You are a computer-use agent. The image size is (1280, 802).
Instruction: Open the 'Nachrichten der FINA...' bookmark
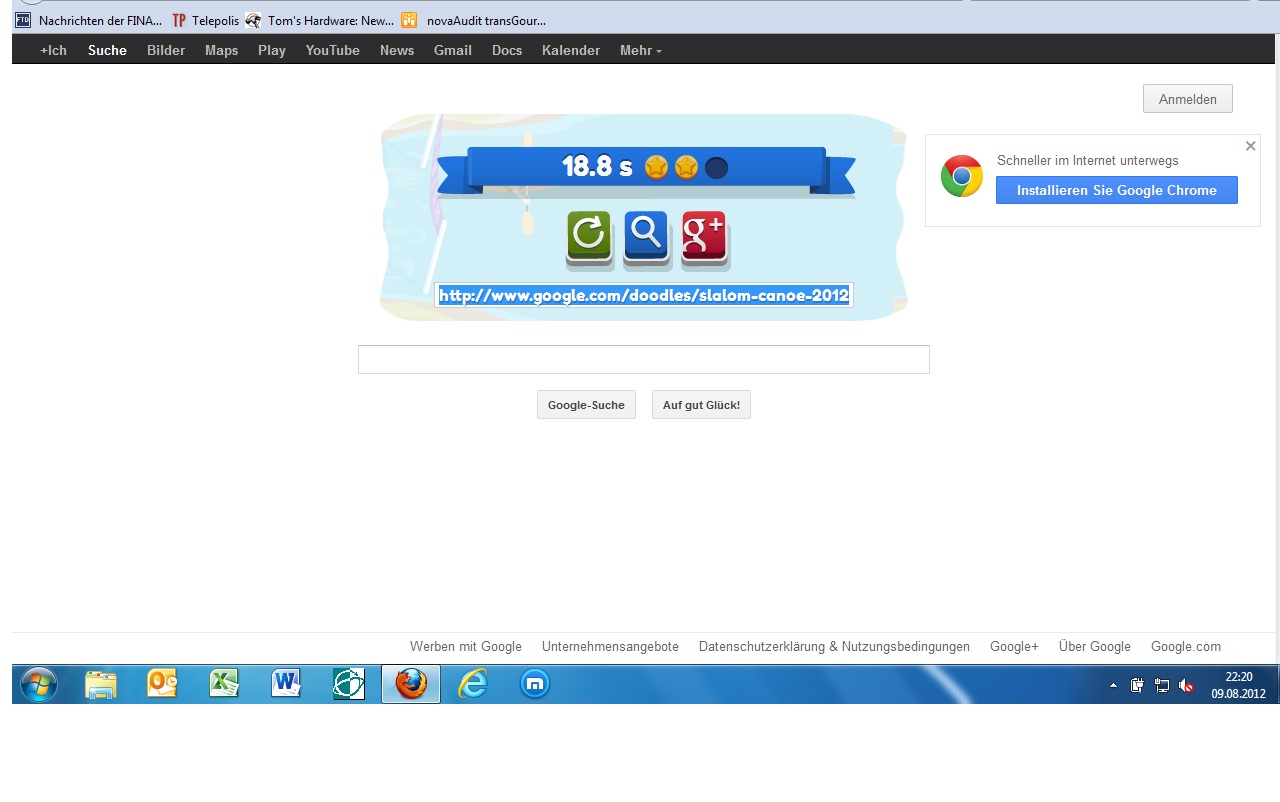(89, 20)
